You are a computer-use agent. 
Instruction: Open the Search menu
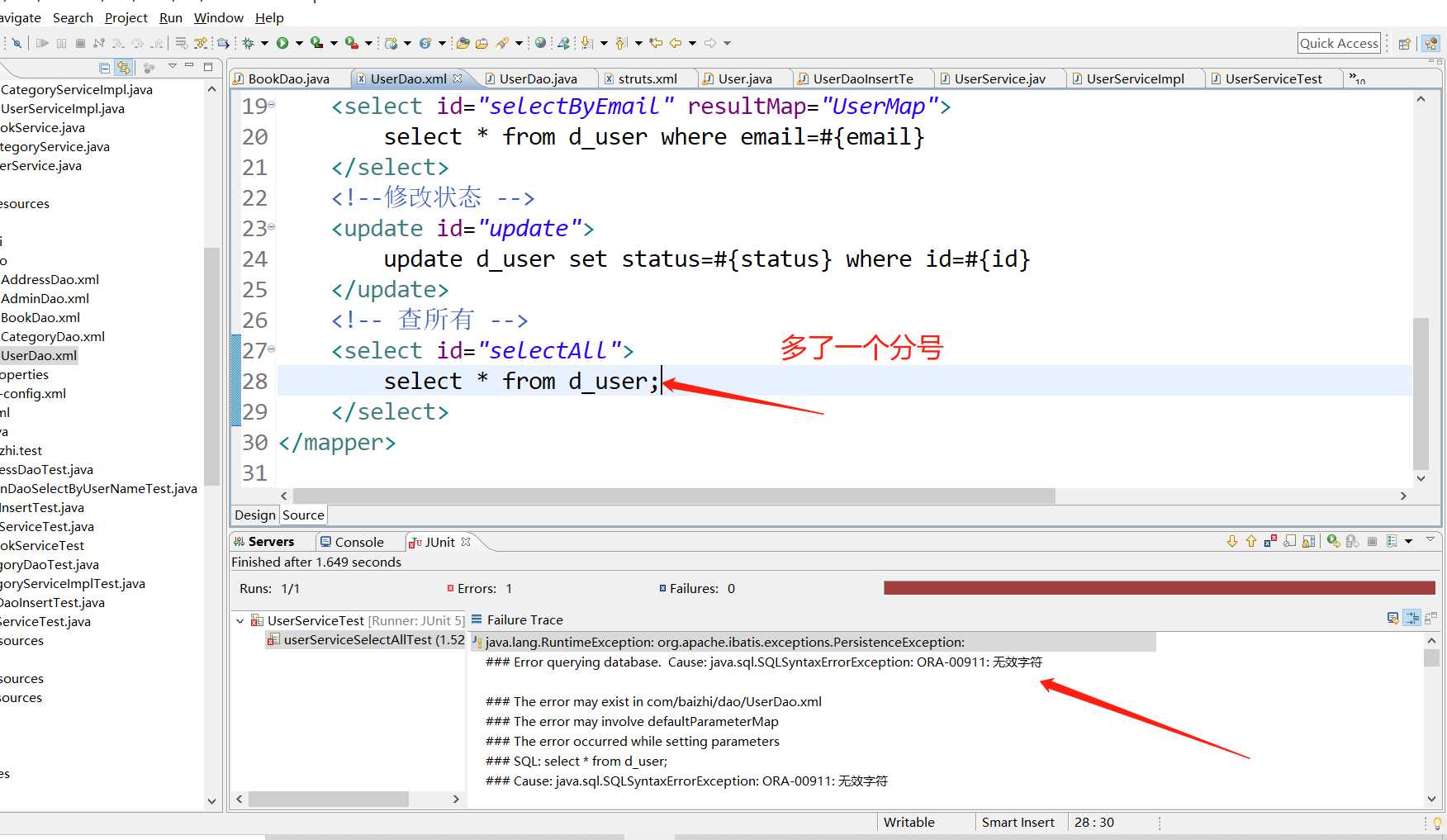tap(73, 17)
